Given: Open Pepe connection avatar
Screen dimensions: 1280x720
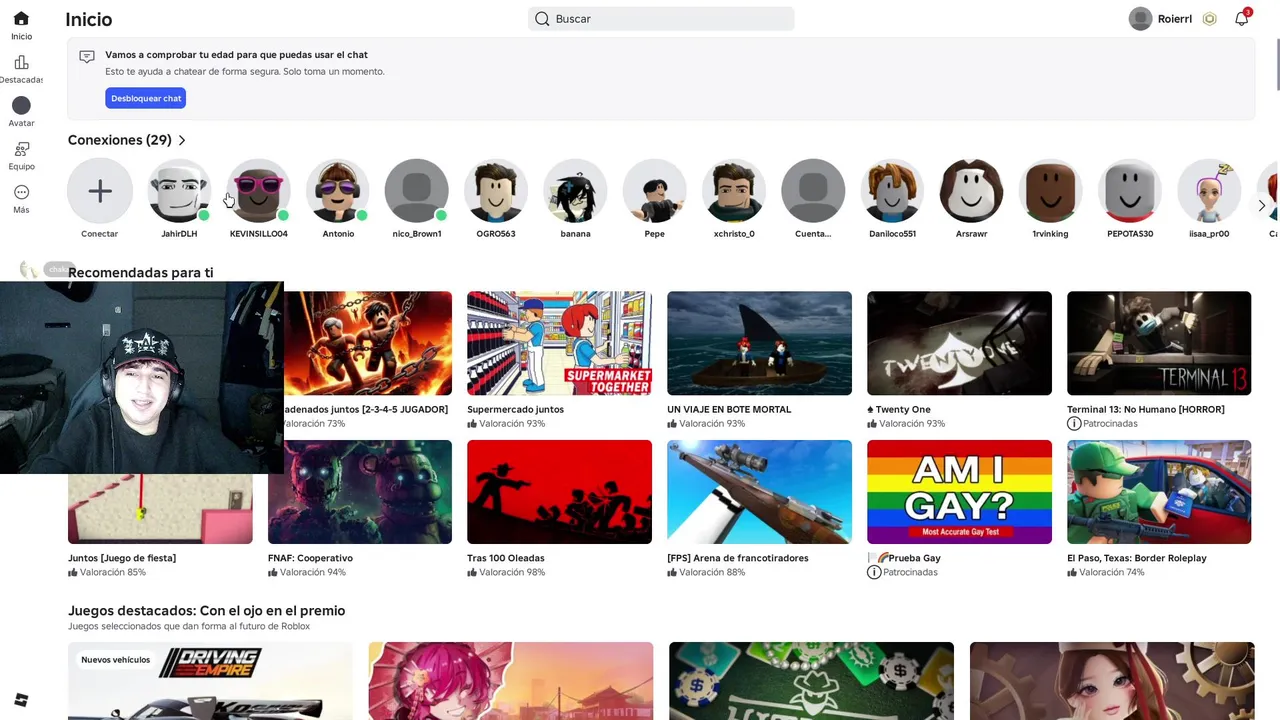Looking at the screenshot, I should click(x=654, y=191).
